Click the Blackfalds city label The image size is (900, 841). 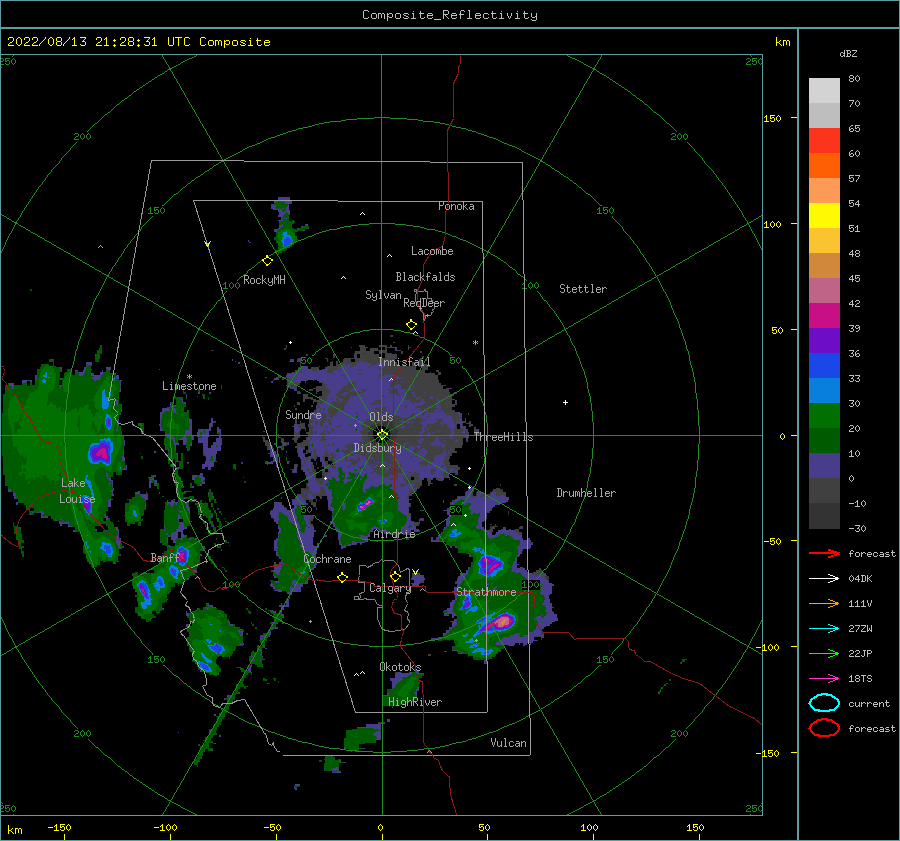point(425,277)
